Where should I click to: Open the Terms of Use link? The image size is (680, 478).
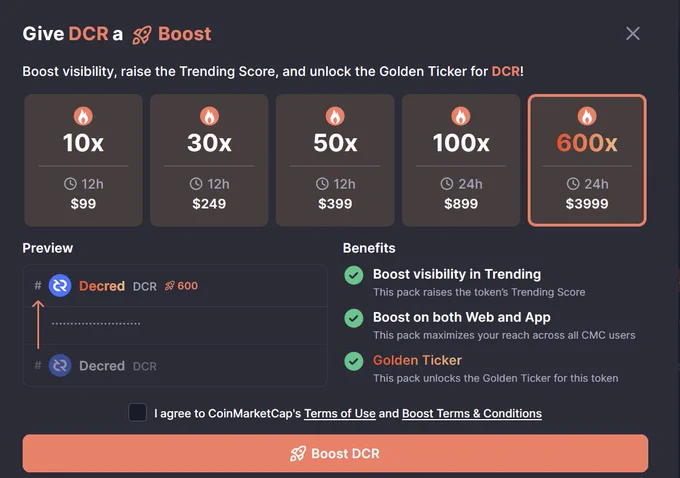340,413
